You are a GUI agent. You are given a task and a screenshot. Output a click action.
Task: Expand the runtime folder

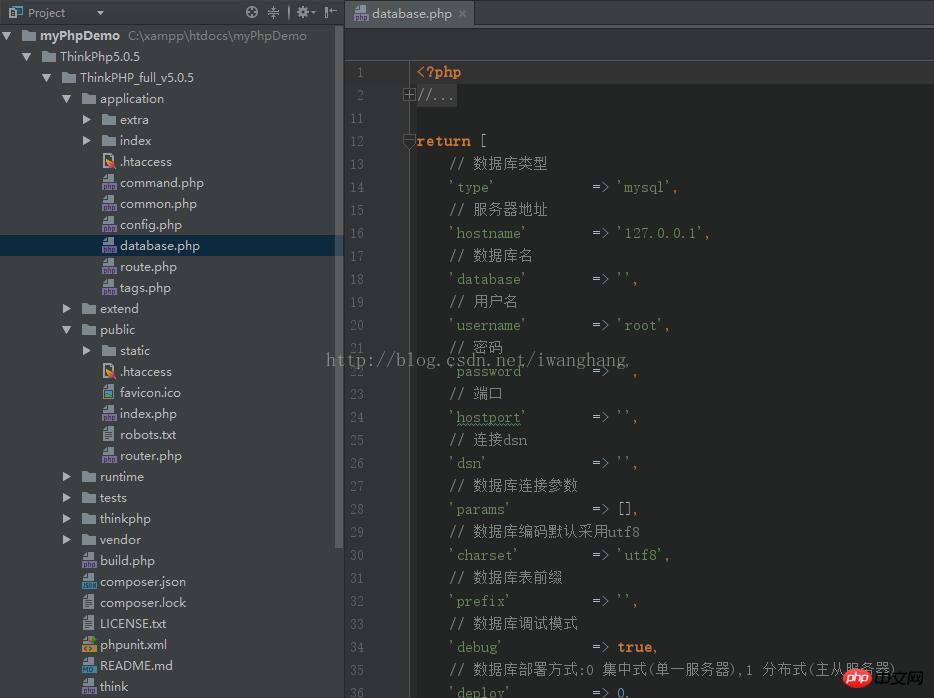tap(67, 476)
